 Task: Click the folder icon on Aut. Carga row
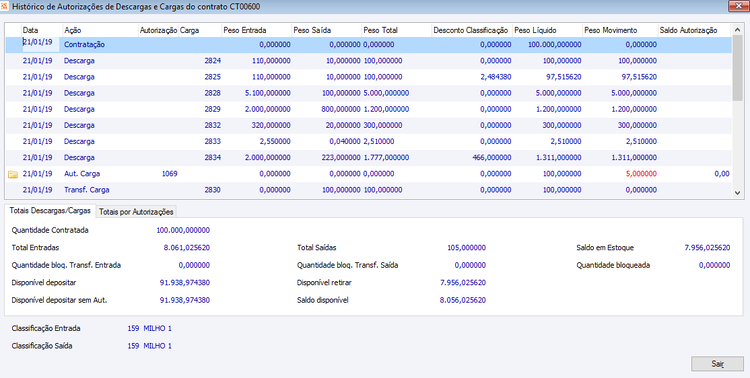coord(13,174)
